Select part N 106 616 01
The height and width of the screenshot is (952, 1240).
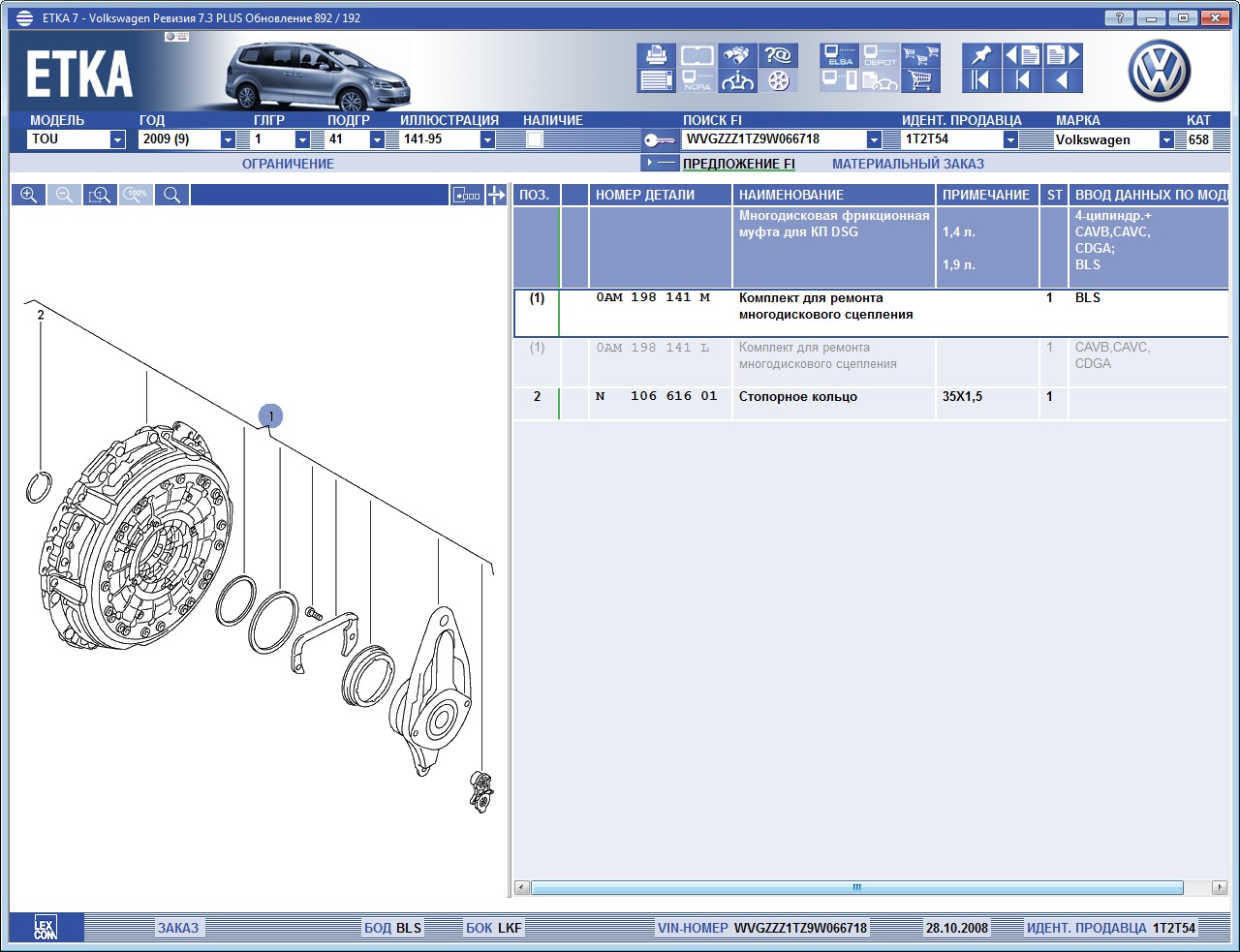click(871, 404)
